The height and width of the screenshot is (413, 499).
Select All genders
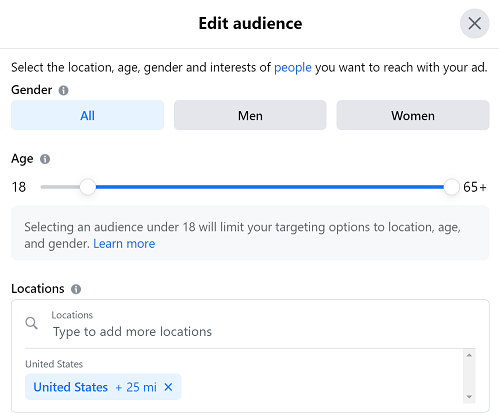pyautogui.click(x=87, y=115)
